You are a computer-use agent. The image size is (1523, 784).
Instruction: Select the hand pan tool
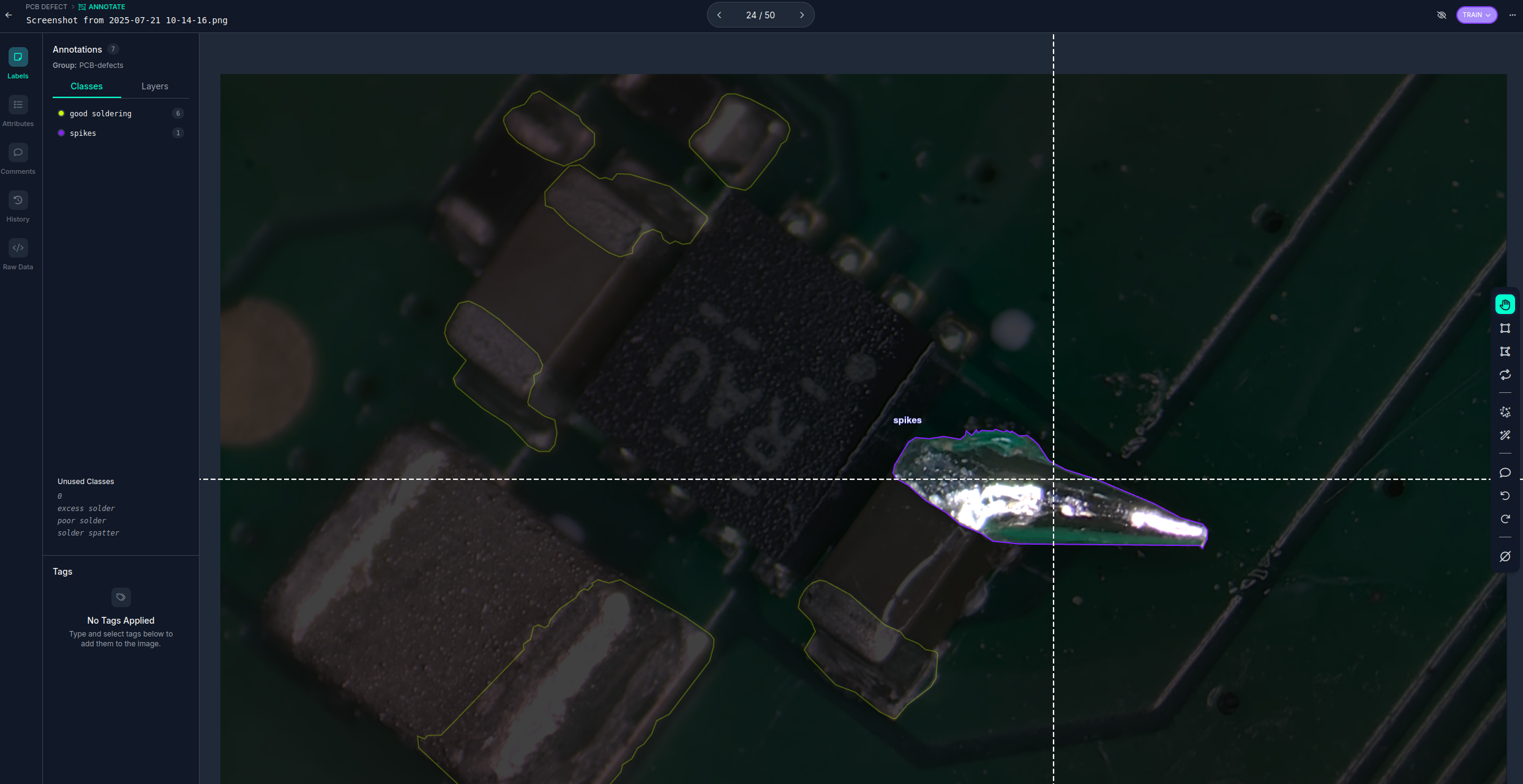(1505, 304)
